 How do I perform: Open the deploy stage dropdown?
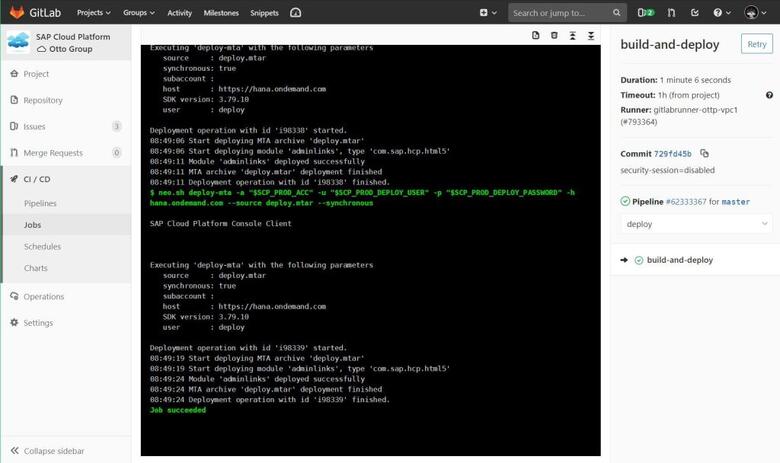click(696, 224)
